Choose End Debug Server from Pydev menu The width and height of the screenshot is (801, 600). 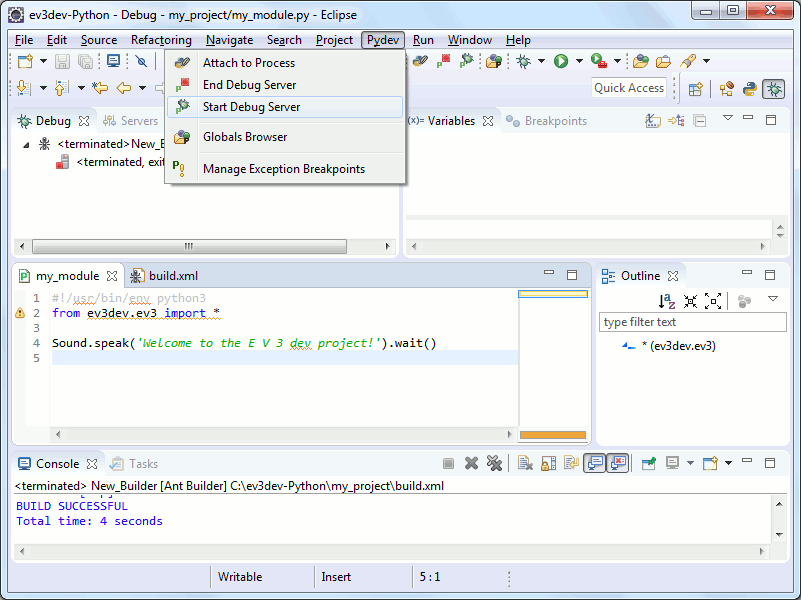pos(285,85)
